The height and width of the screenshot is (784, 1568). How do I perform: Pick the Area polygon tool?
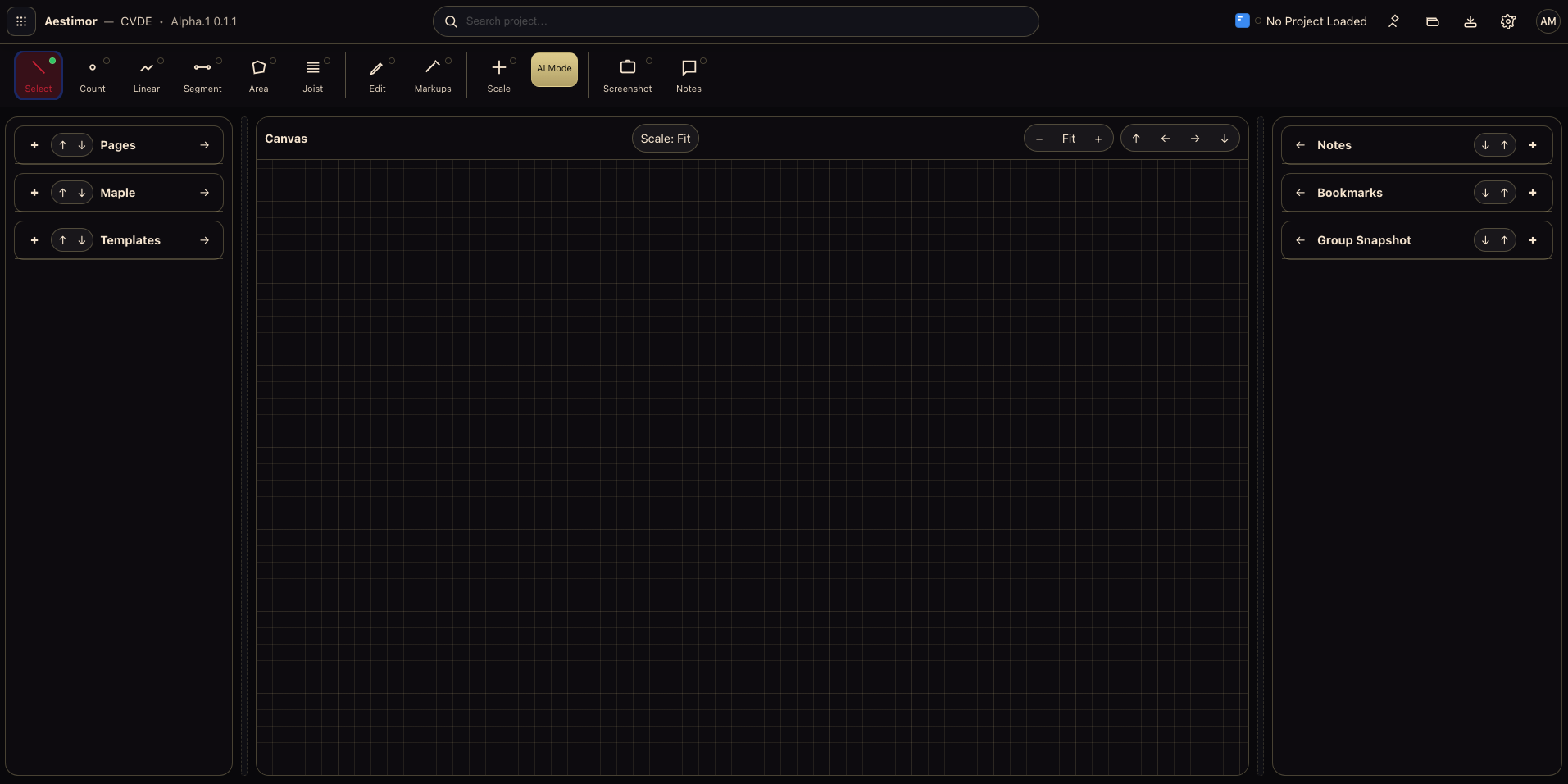coord(259,75)
